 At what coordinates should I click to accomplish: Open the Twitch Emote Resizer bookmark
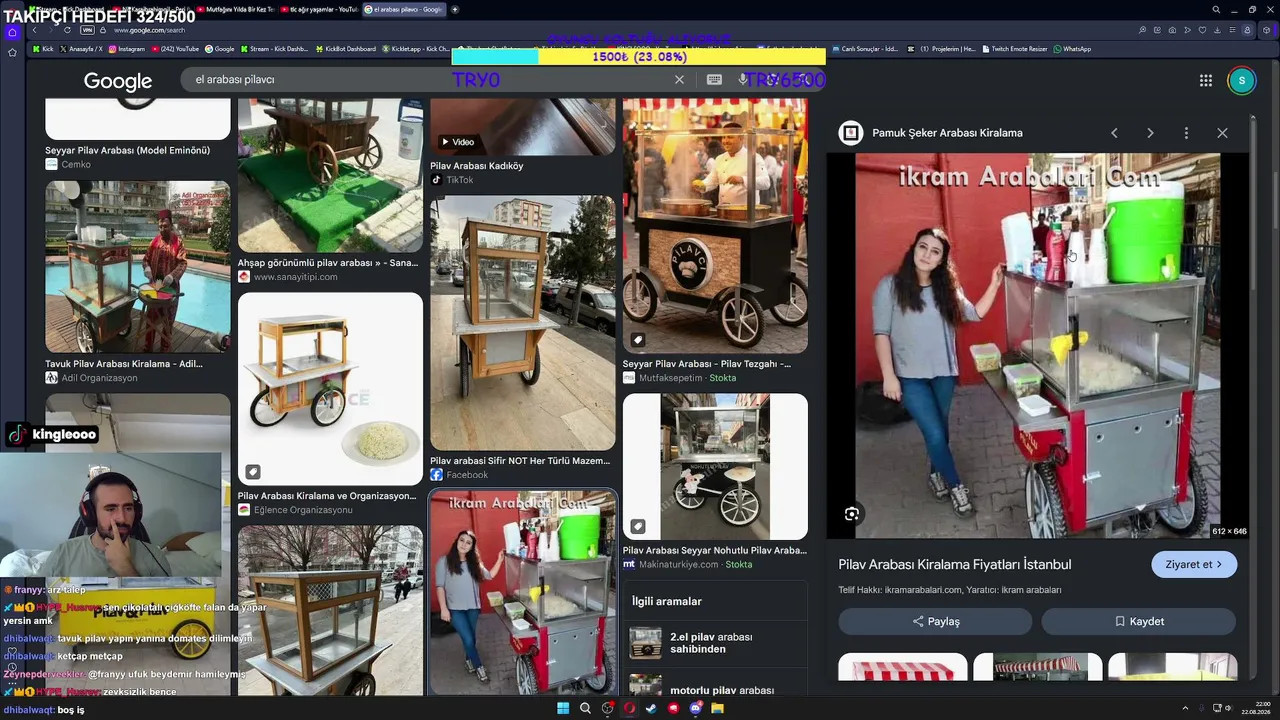point(1015,49)
